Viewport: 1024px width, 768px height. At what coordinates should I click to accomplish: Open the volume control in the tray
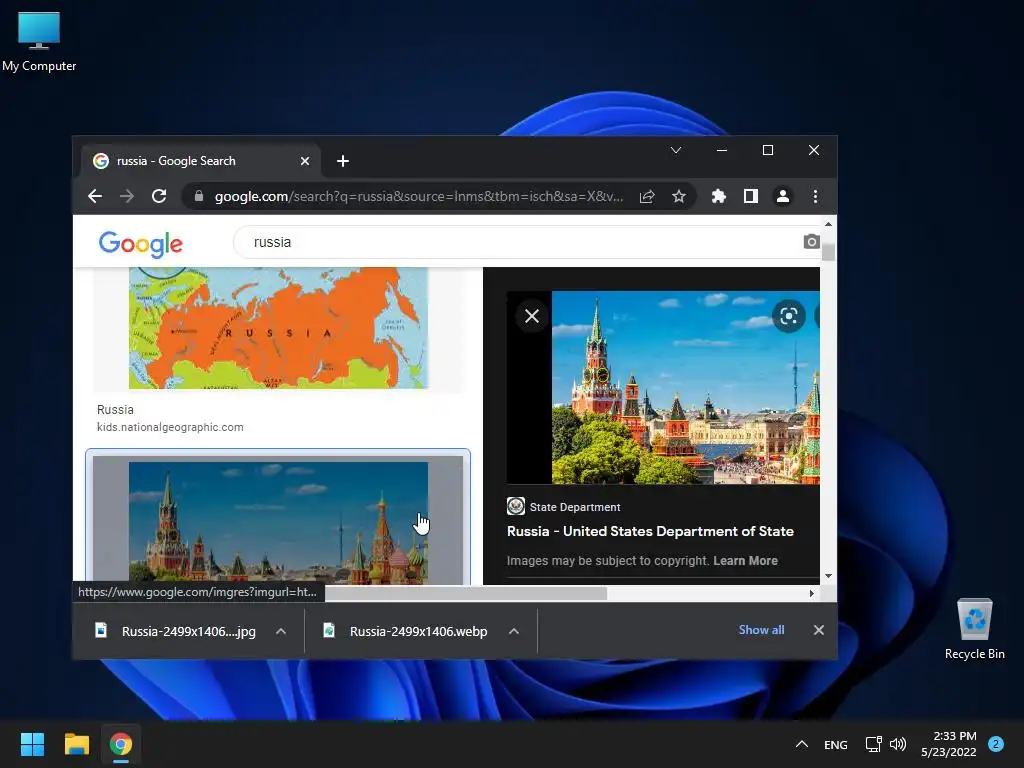(898, 744)
